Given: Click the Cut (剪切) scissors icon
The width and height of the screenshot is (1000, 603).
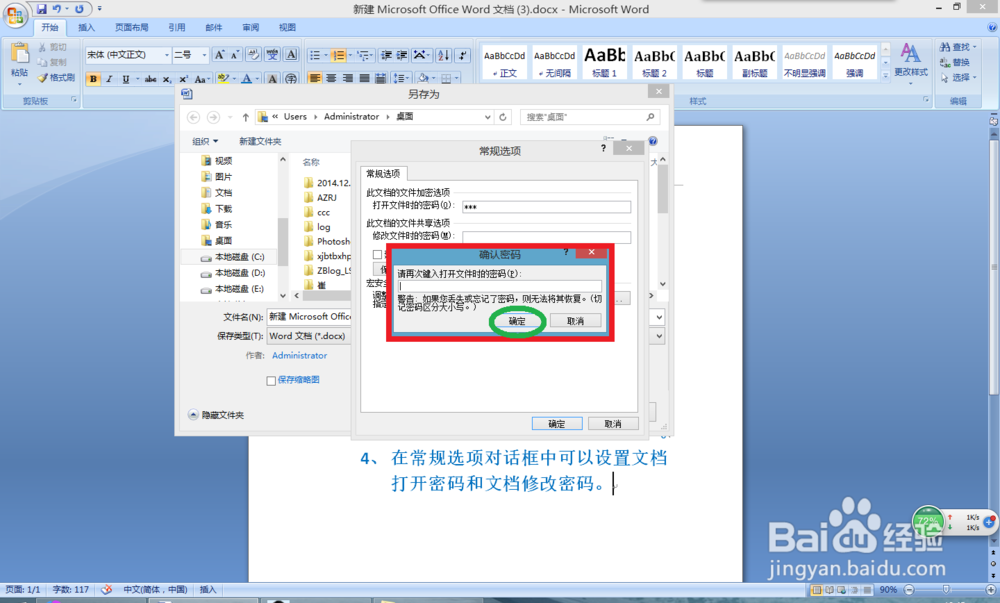Looking at the screenshot, I should (x=42, y=47).
